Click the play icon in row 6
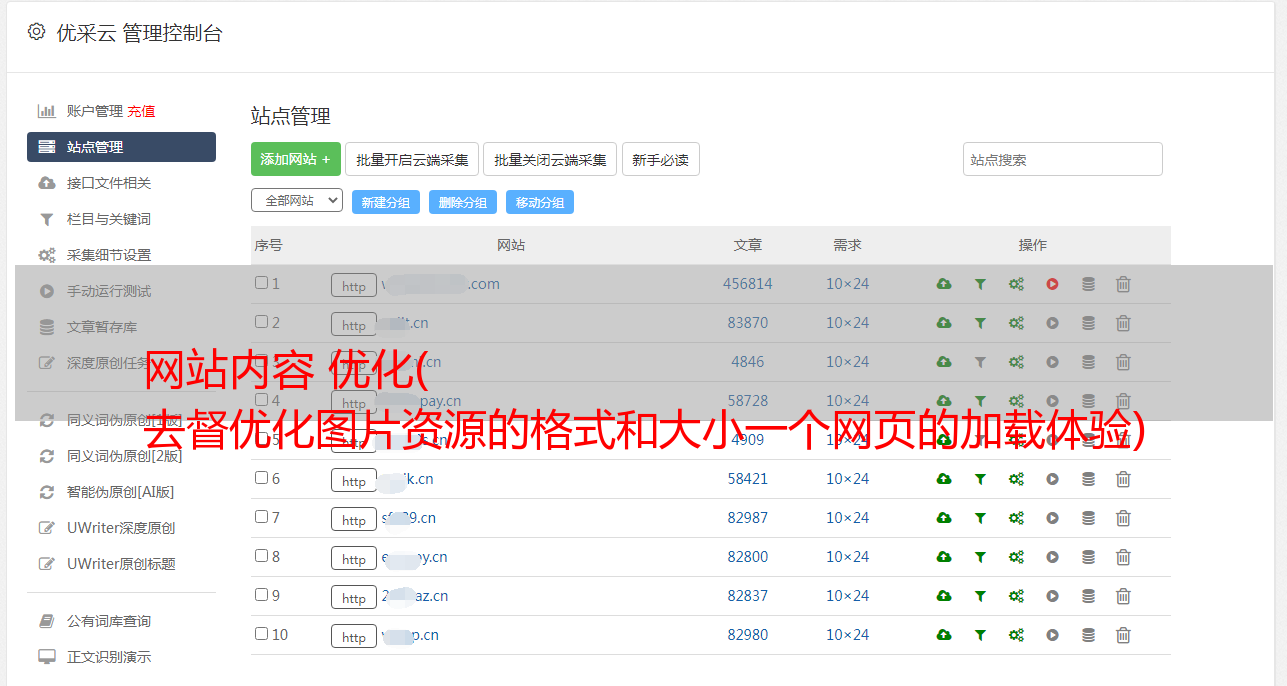This screenshot has width=1287, height=686. pyautogui.click(x=1052, y=479)
